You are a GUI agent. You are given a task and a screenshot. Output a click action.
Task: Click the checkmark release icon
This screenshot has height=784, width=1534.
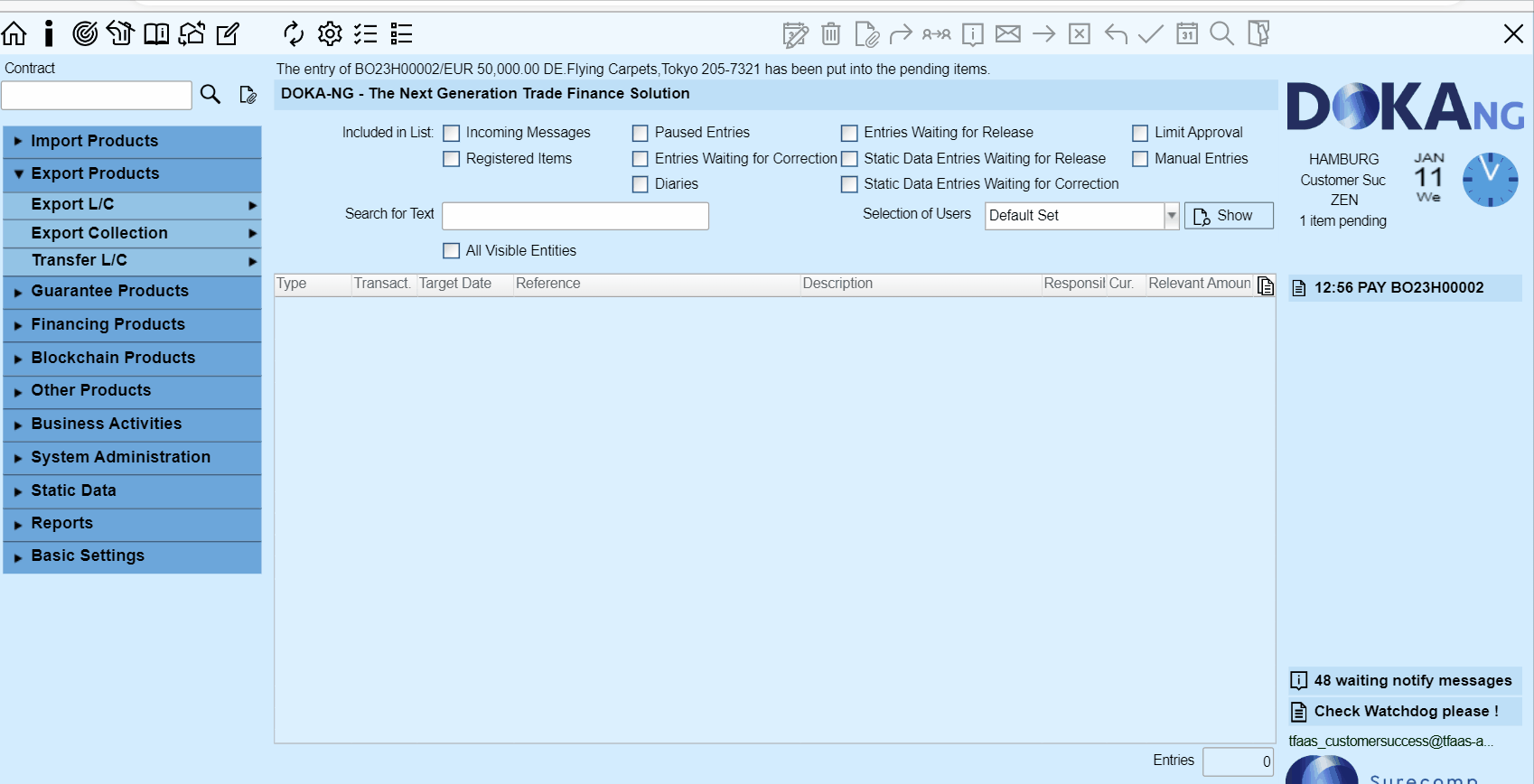tap(1151, 34)
